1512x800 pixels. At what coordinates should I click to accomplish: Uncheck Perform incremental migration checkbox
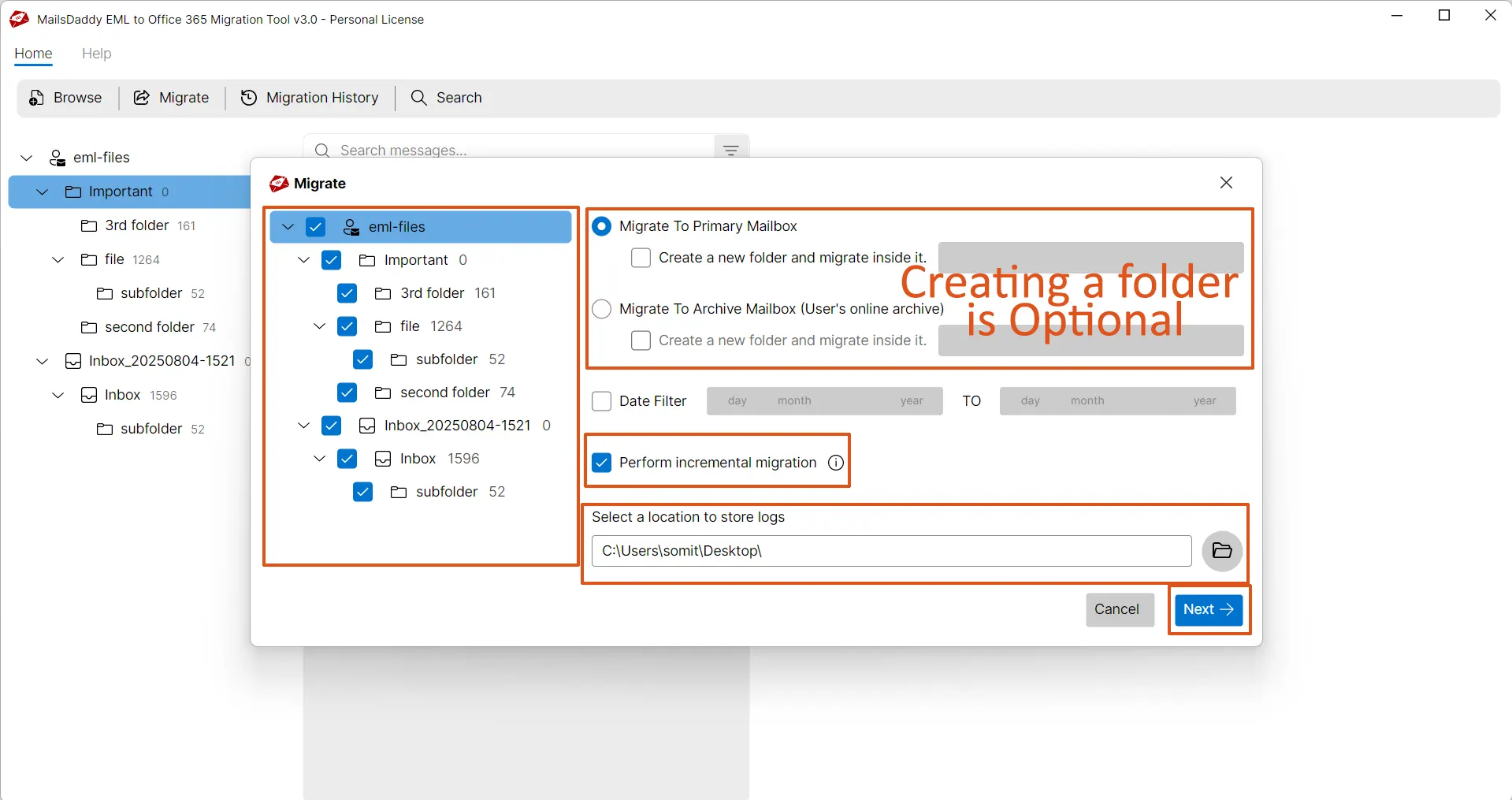602,463
